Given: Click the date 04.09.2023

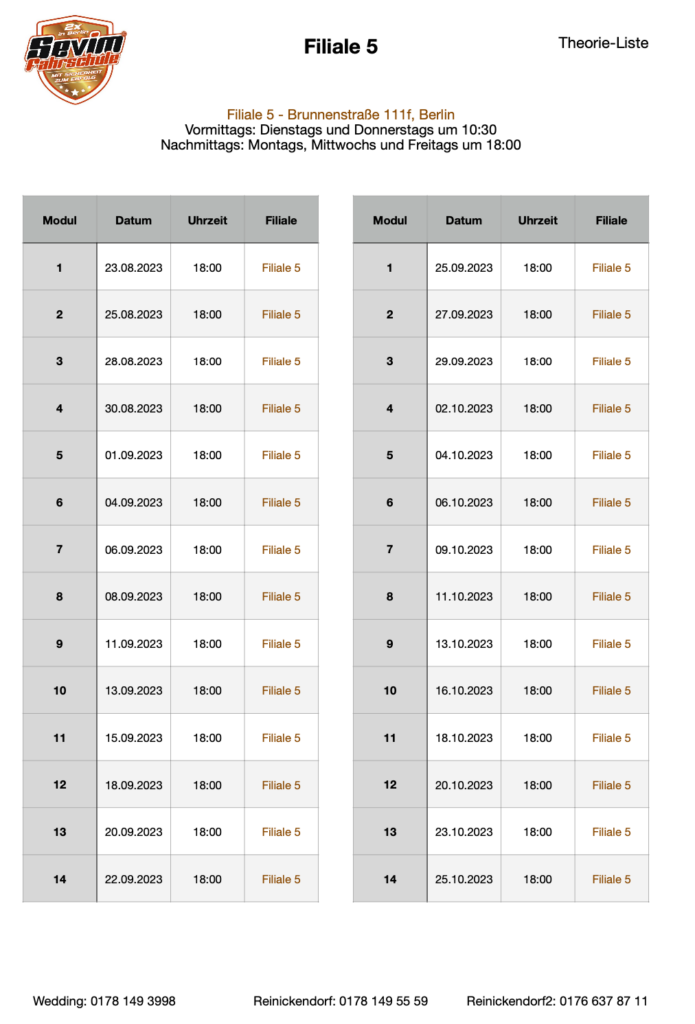Looking at the screenshot, I should (133, 503).
